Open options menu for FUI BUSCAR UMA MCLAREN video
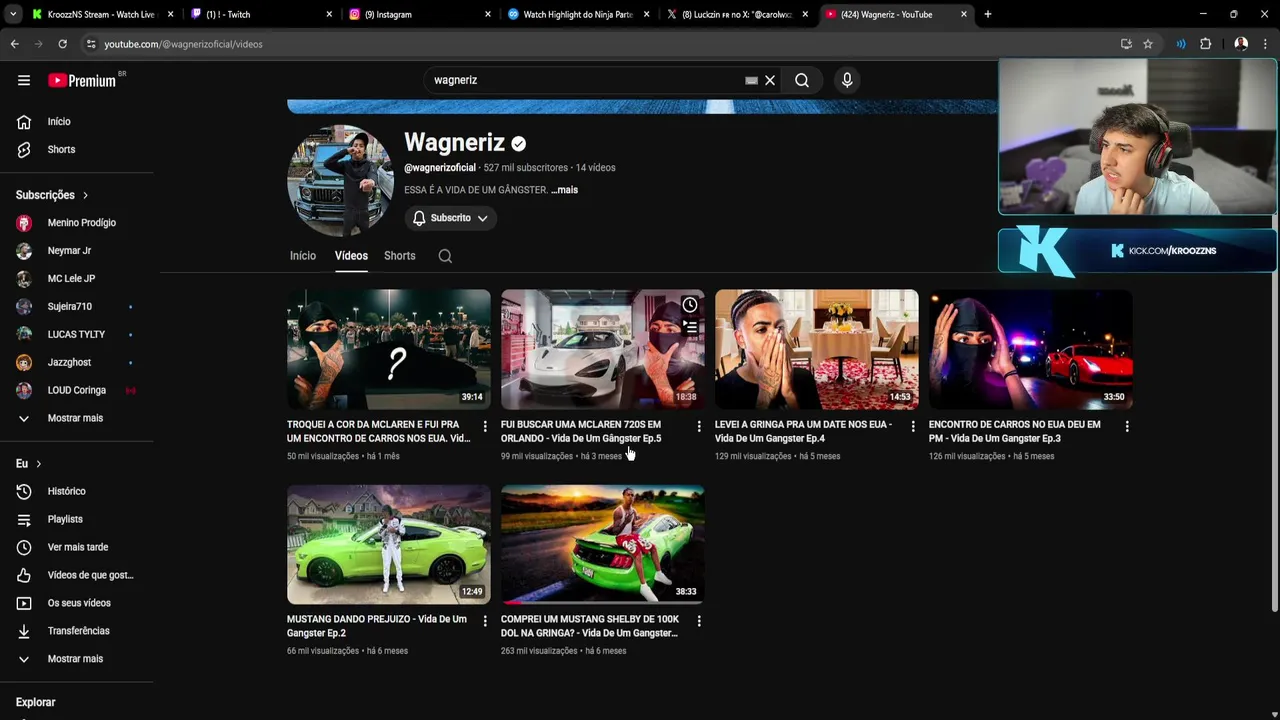 [699, 427]
